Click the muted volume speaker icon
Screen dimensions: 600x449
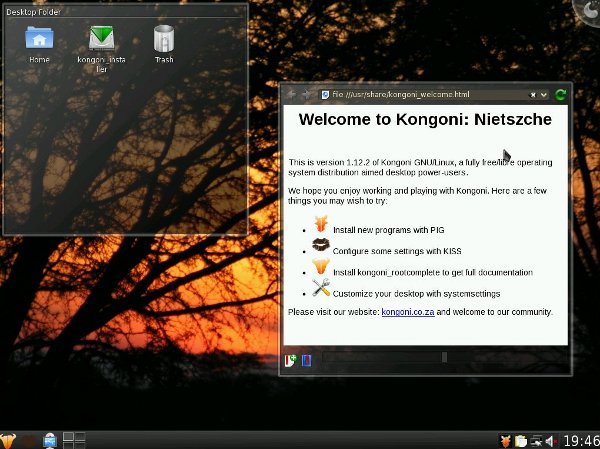(x=551, y=441)
